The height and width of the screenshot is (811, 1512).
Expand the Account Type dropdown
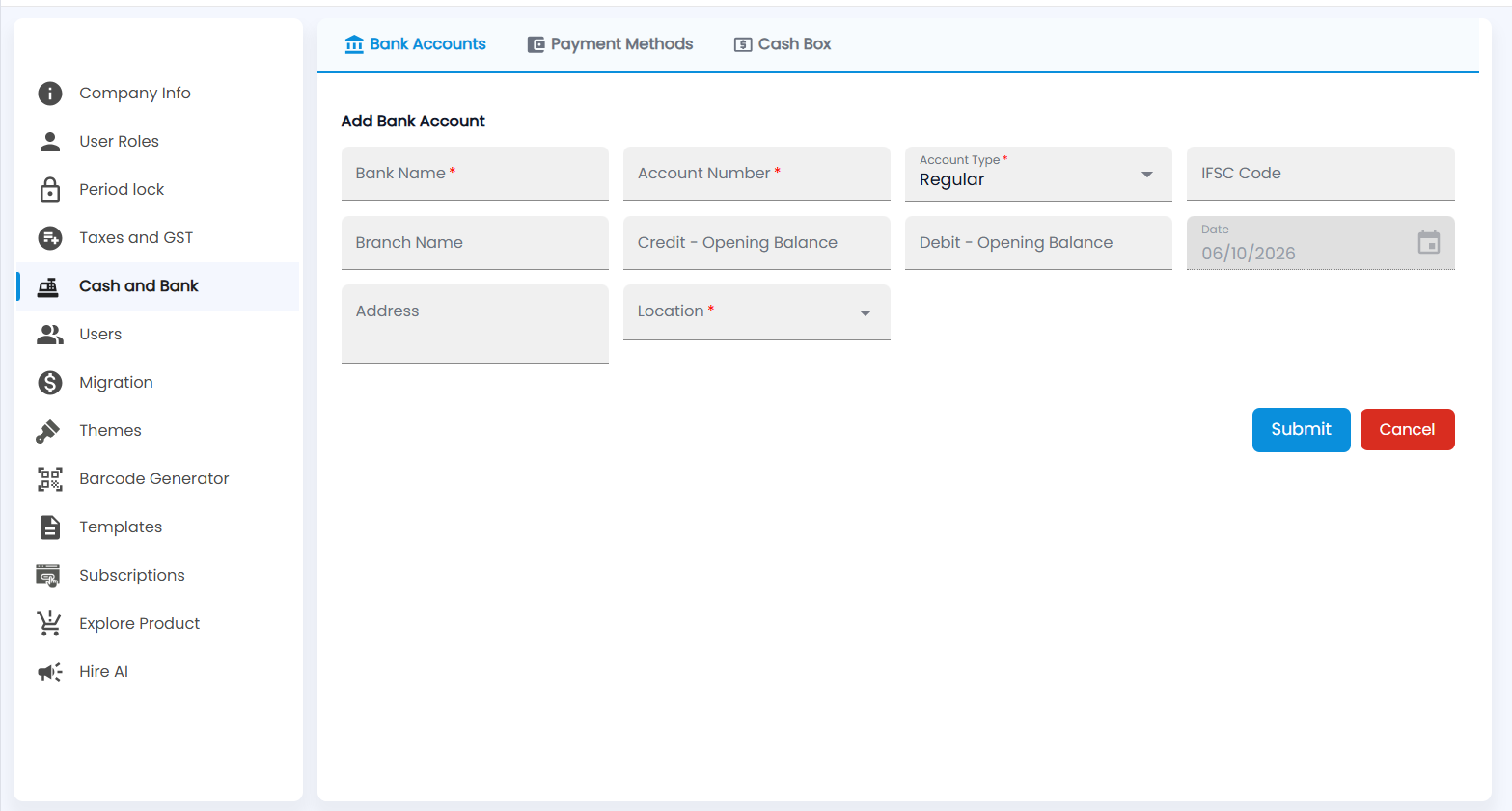[x=1147, y=175]
